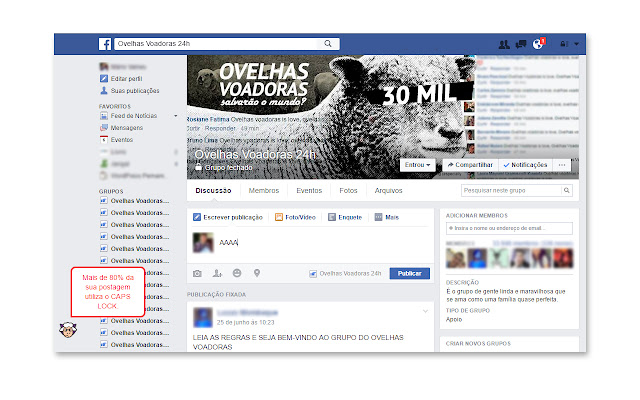640x400 pixels.
Task: Click the Facebook logo home icon
Action: point(104,44)
